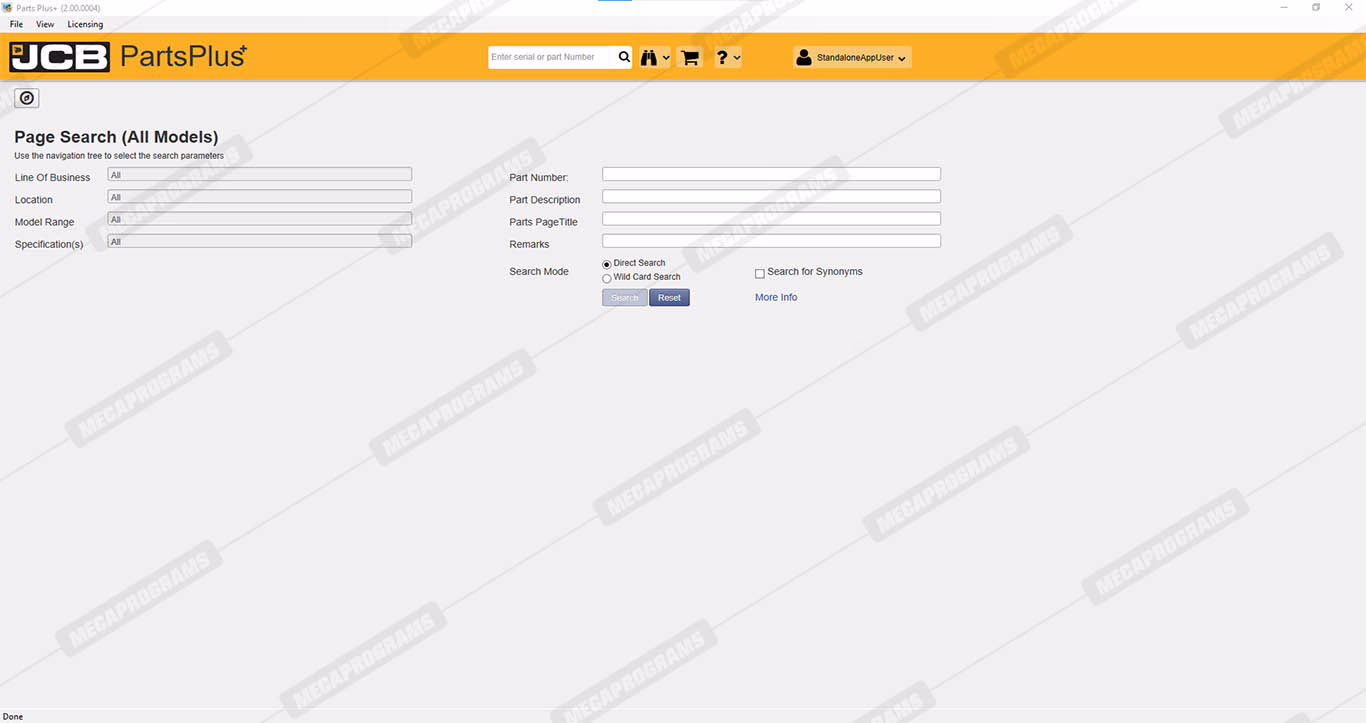Select Wild Card Search radio button

[607, 278]
